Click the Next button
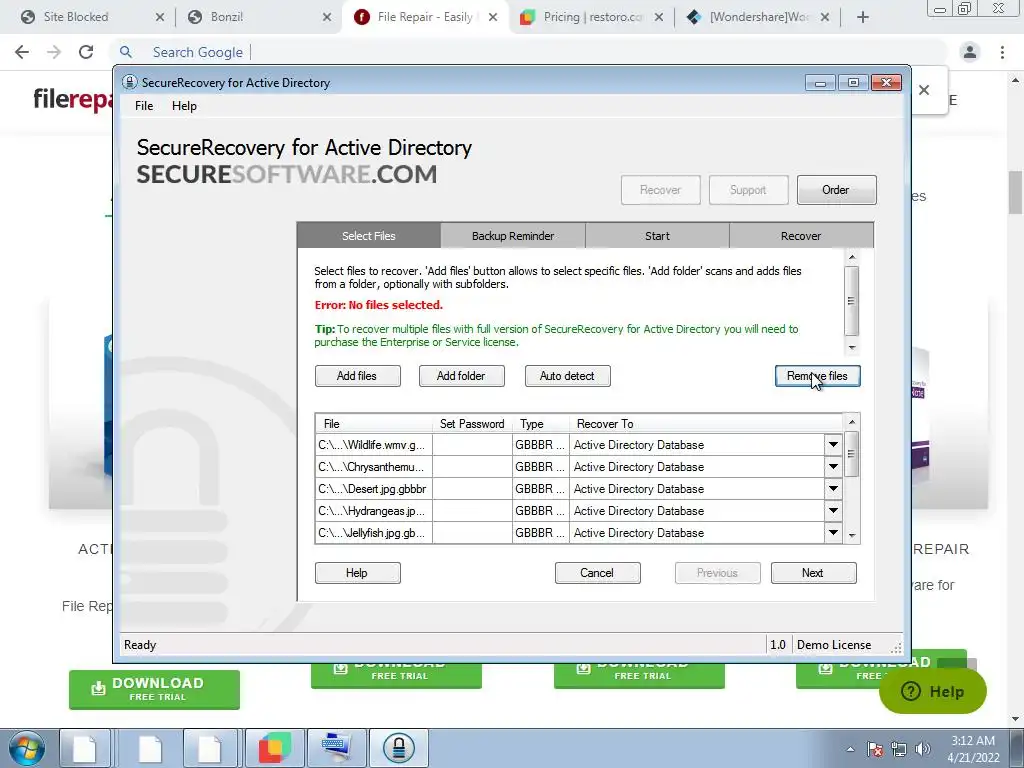 coord(813,573)
